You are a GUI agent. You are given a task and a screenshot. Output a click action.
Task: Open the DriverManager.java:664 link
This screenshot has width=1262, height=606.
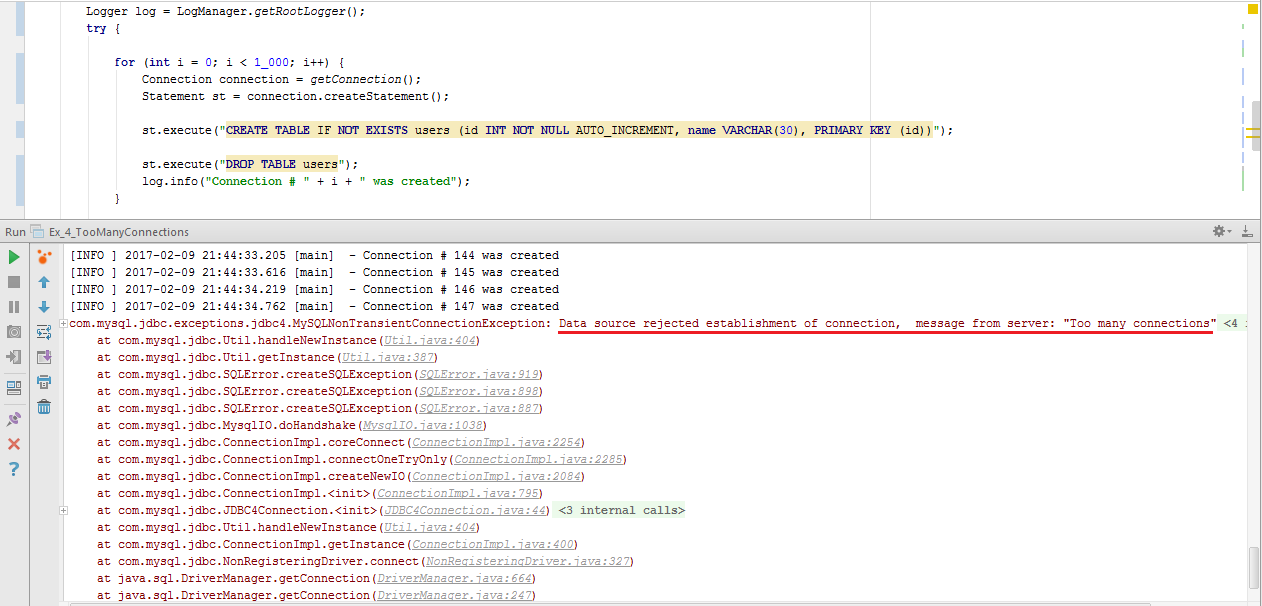coord(454,579)
